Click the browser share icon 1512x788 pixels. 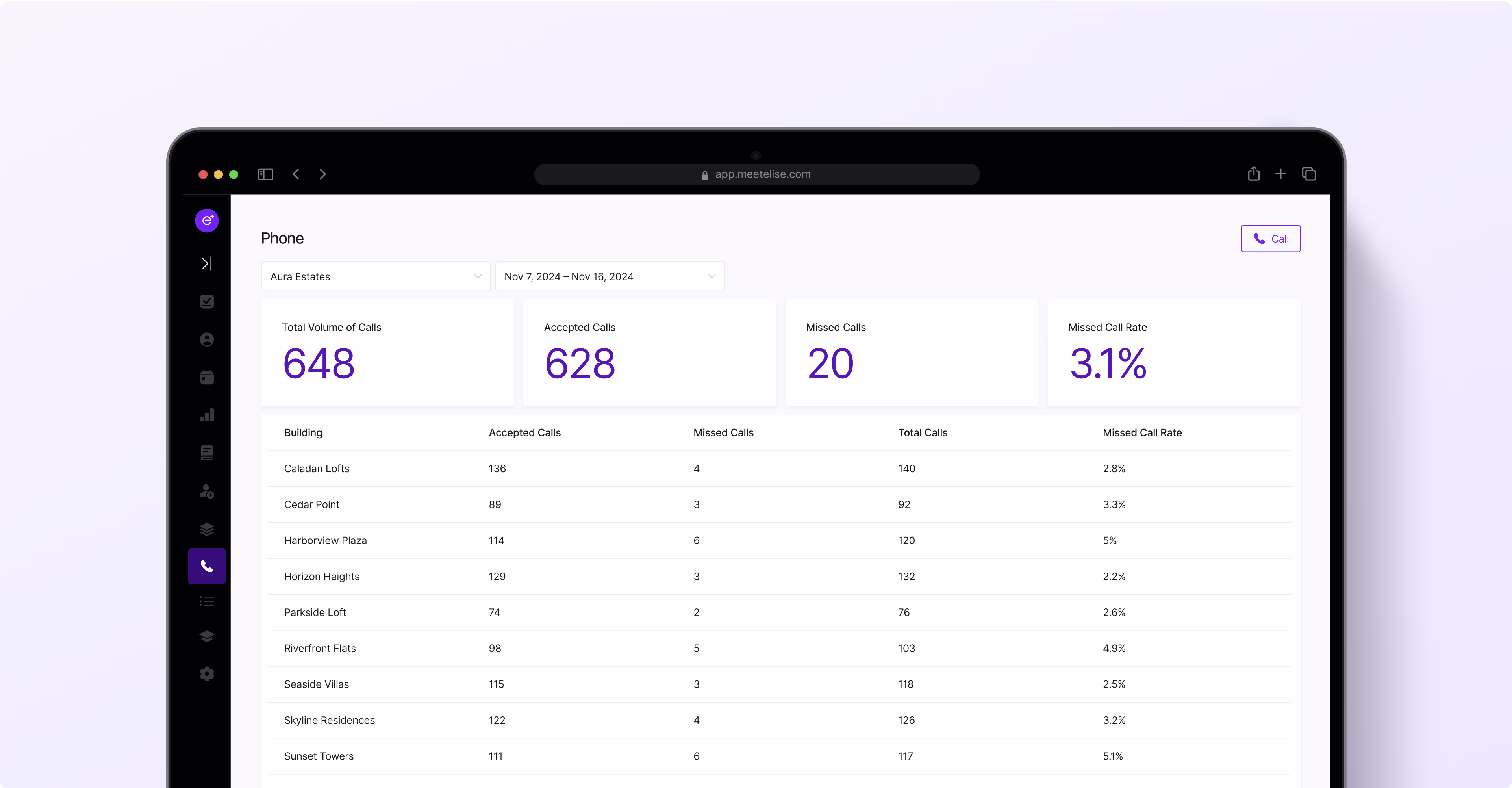click(x=1254, y=174)
